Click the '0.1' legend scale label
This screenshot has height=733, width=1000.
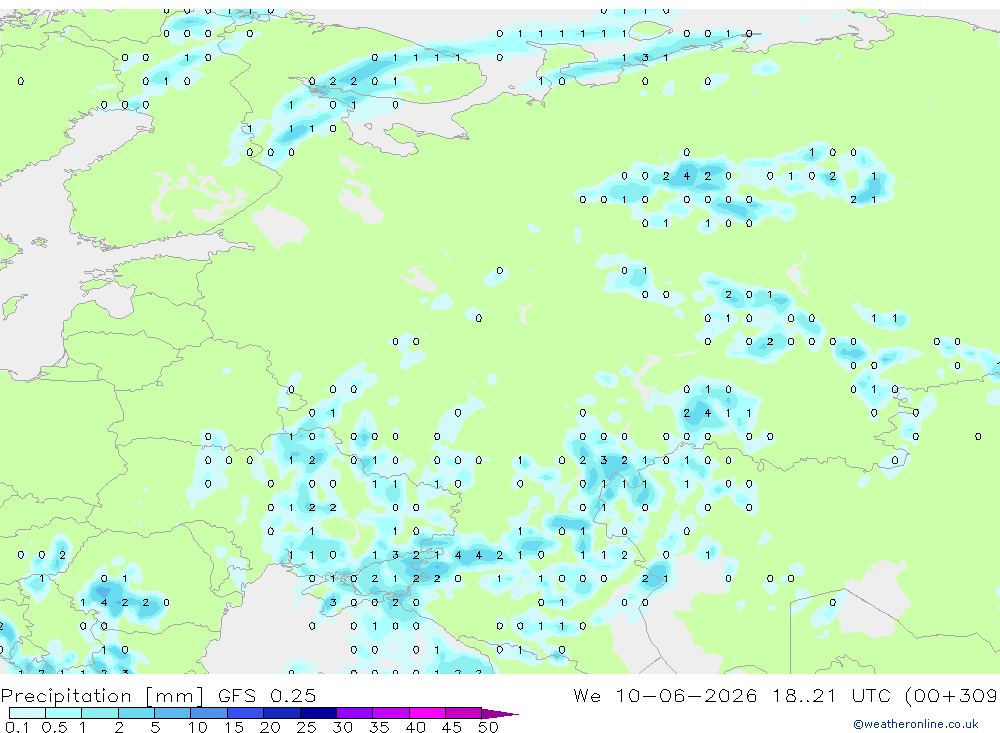pyautogui.click(x=17, y=727)
